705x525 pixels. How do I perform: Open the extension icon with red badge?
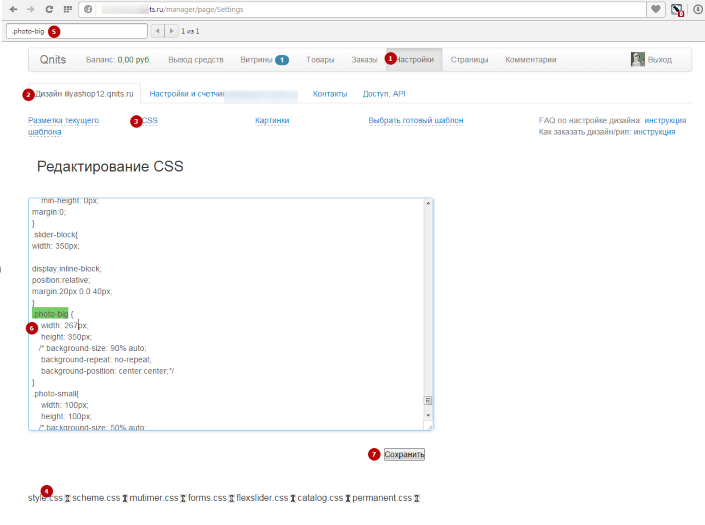pos(677,10)
